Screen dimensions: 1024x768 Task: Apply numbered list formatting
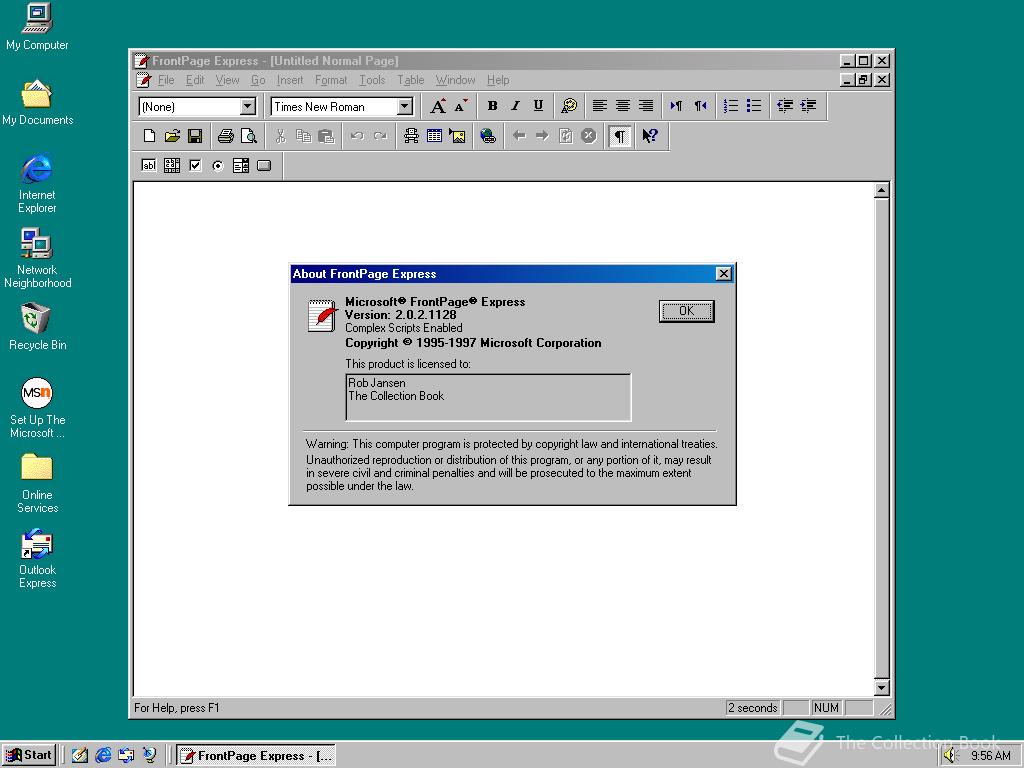click(731, 106)
